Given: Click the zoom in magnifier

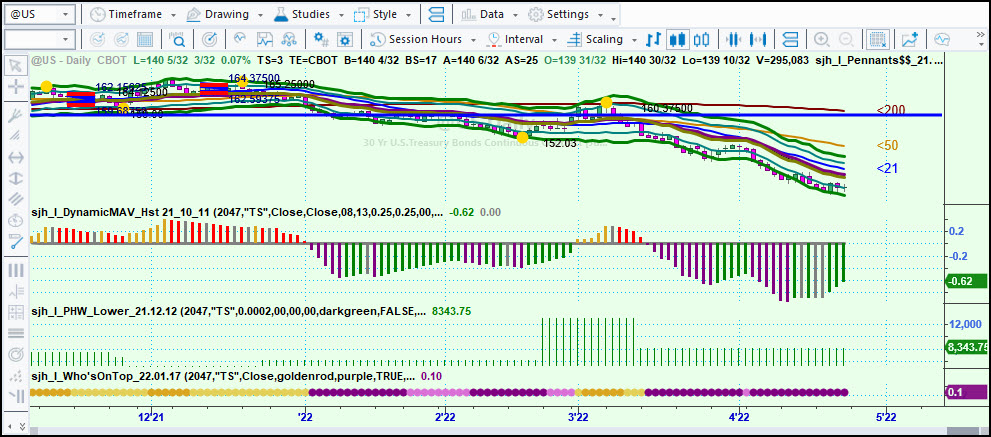Looking at the screenshot, I should click(822, 39).
